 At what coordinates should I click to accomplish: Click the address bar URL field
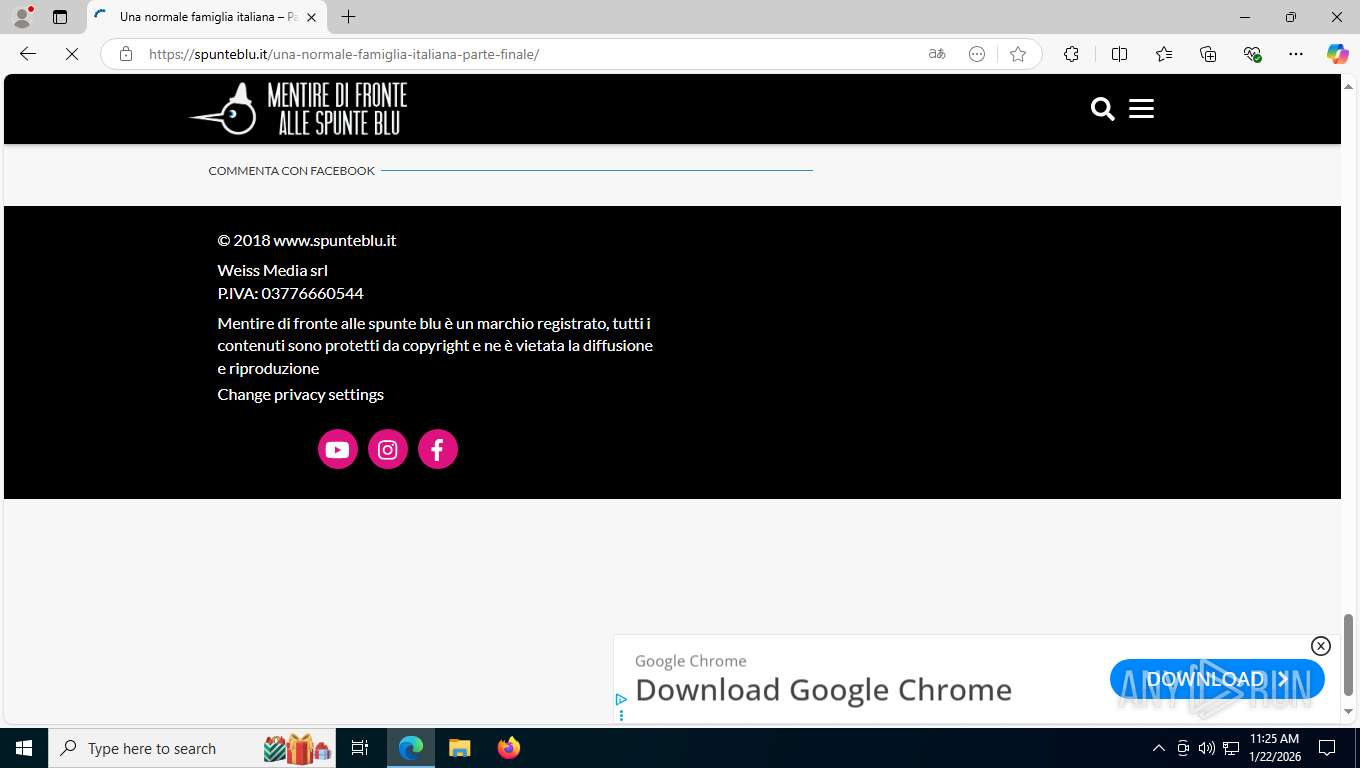tap(530, 54)
